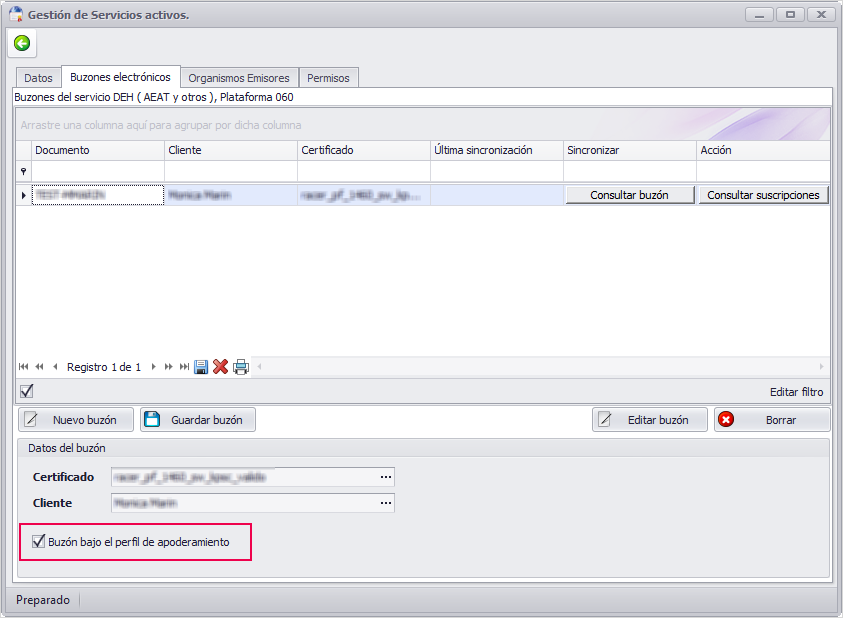Go to previous record arrow

pyautogui.click(x=55, y=367)
